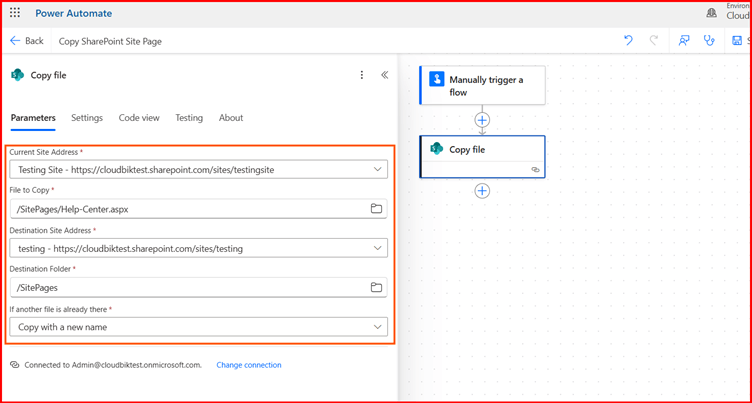
Task: Click the manual trigger icon on the canvas
Action: tap(437, 79)
